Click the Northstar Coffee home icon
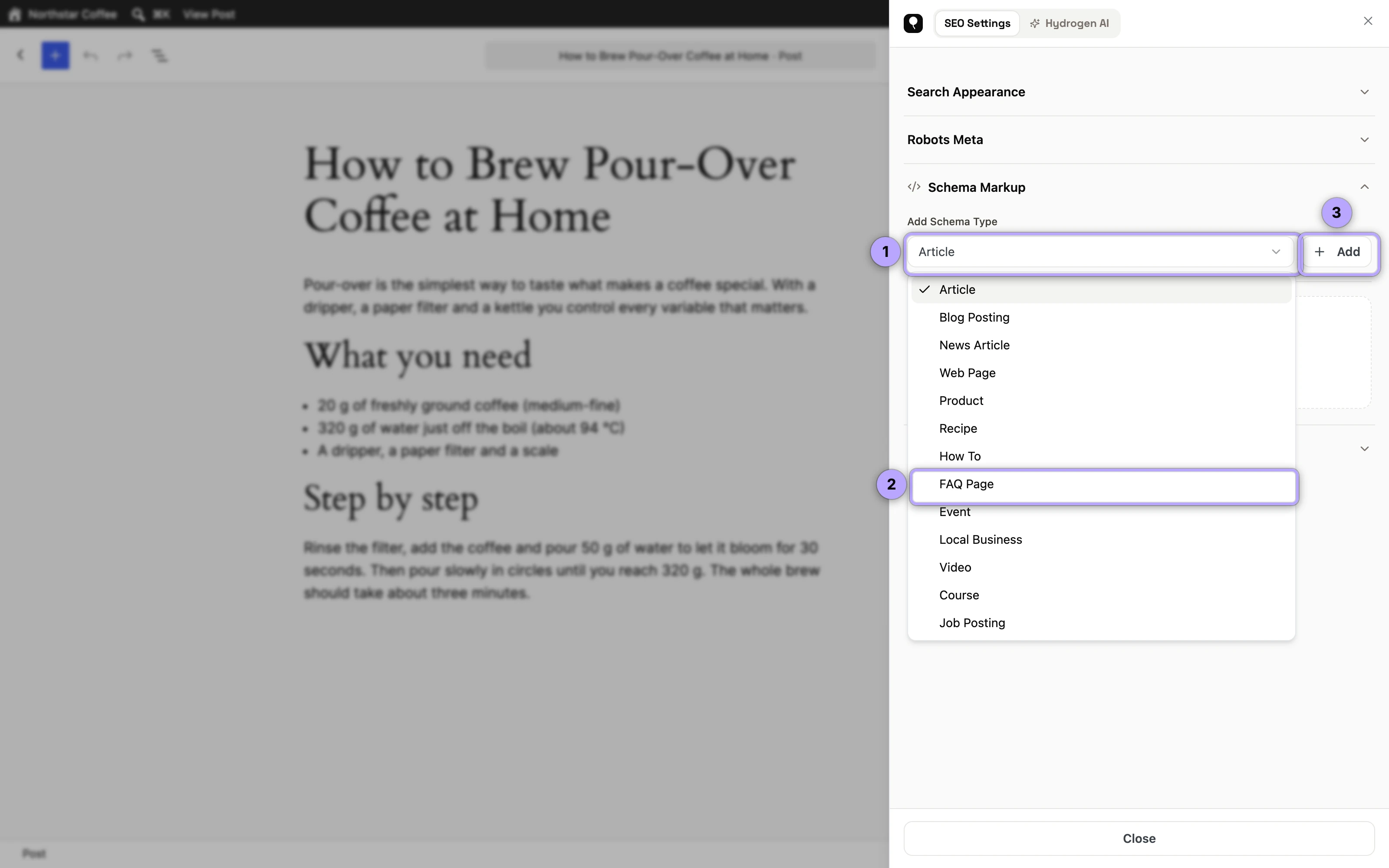 point(15,14)
